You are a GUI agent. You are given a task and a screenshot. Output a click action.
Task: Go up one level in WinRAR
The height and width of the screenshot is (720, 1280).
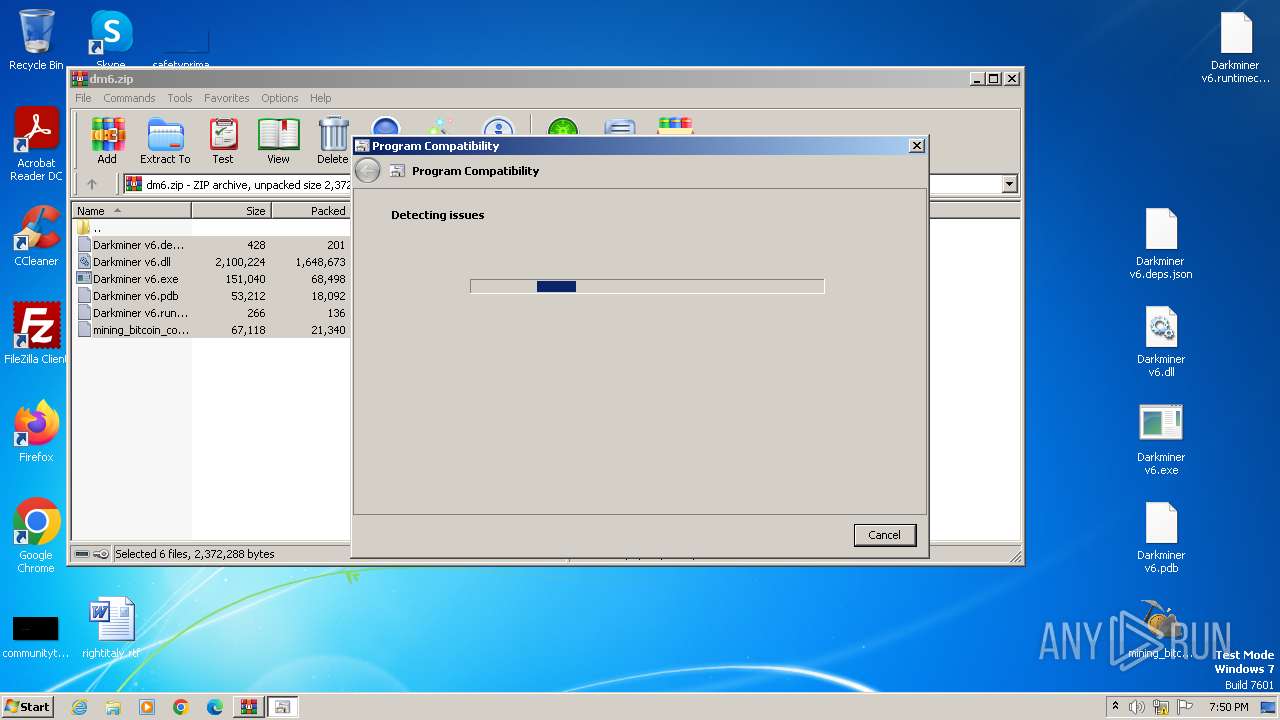(92, 184)
